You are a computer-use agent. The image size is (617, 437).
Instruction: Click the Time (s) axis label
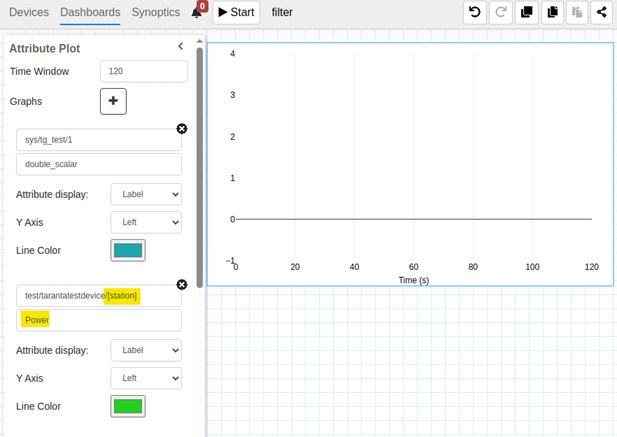pos(414,280)
